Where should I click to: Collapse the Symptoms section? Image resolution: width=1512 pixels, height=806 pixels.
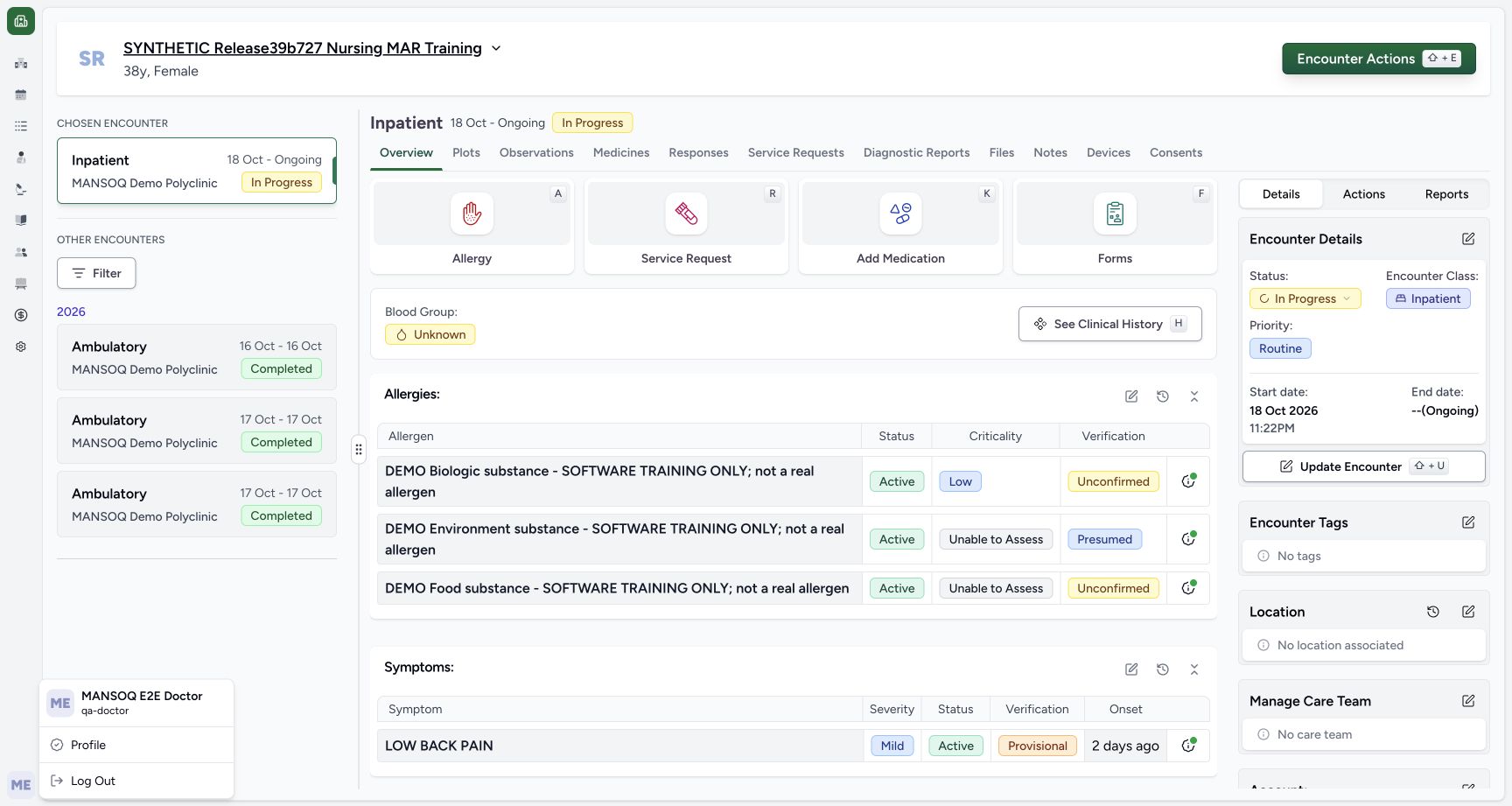pyautogui.click(x=1194, y=669)
